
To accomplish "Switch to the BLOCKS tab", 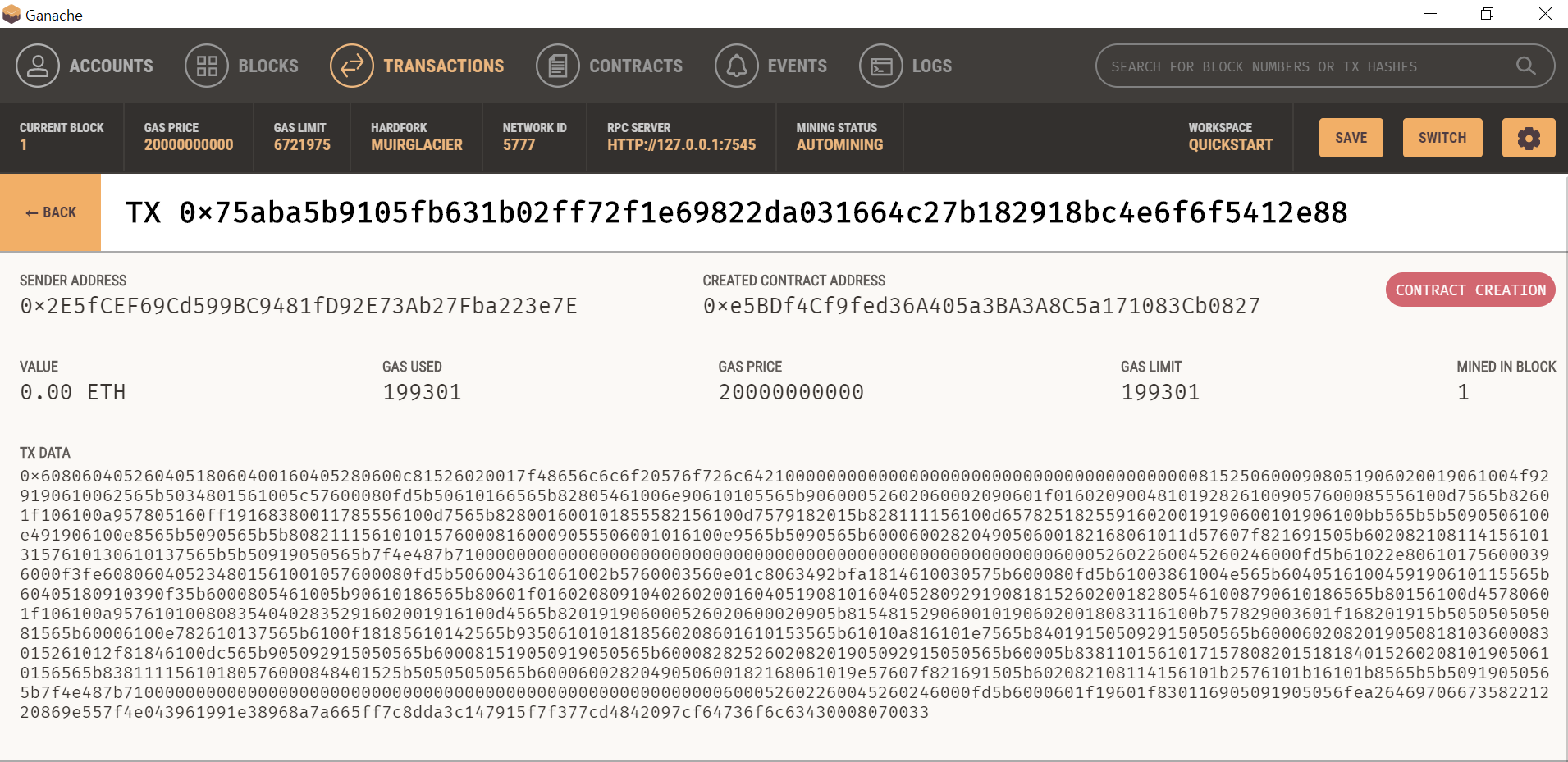I will pos(268,66).
